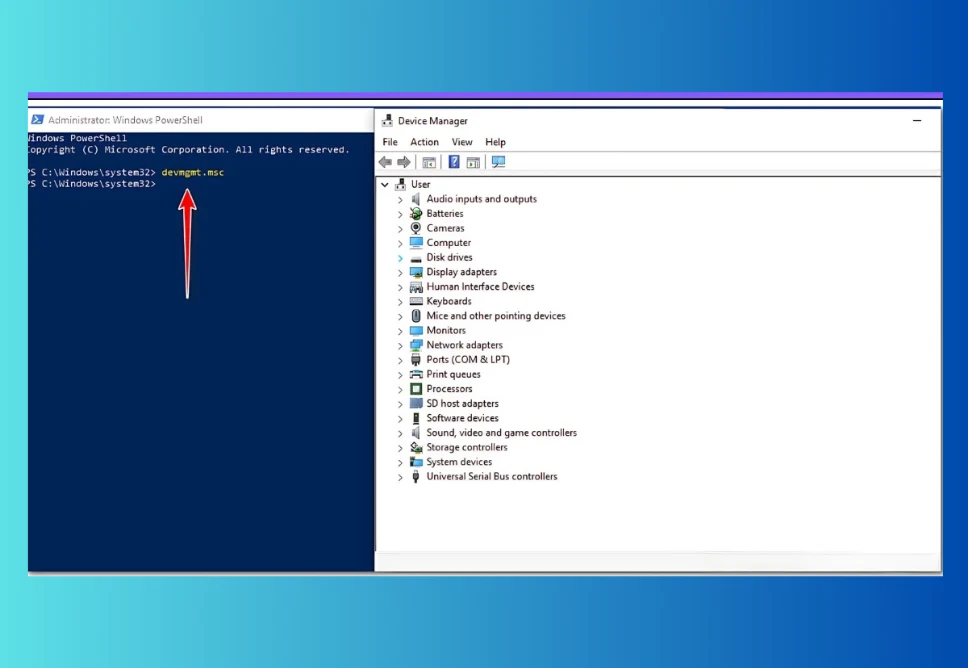Select the Print queues printer icon
This screenshot has width=968, height=668.
pyautogui.click(x=416, y=374)
